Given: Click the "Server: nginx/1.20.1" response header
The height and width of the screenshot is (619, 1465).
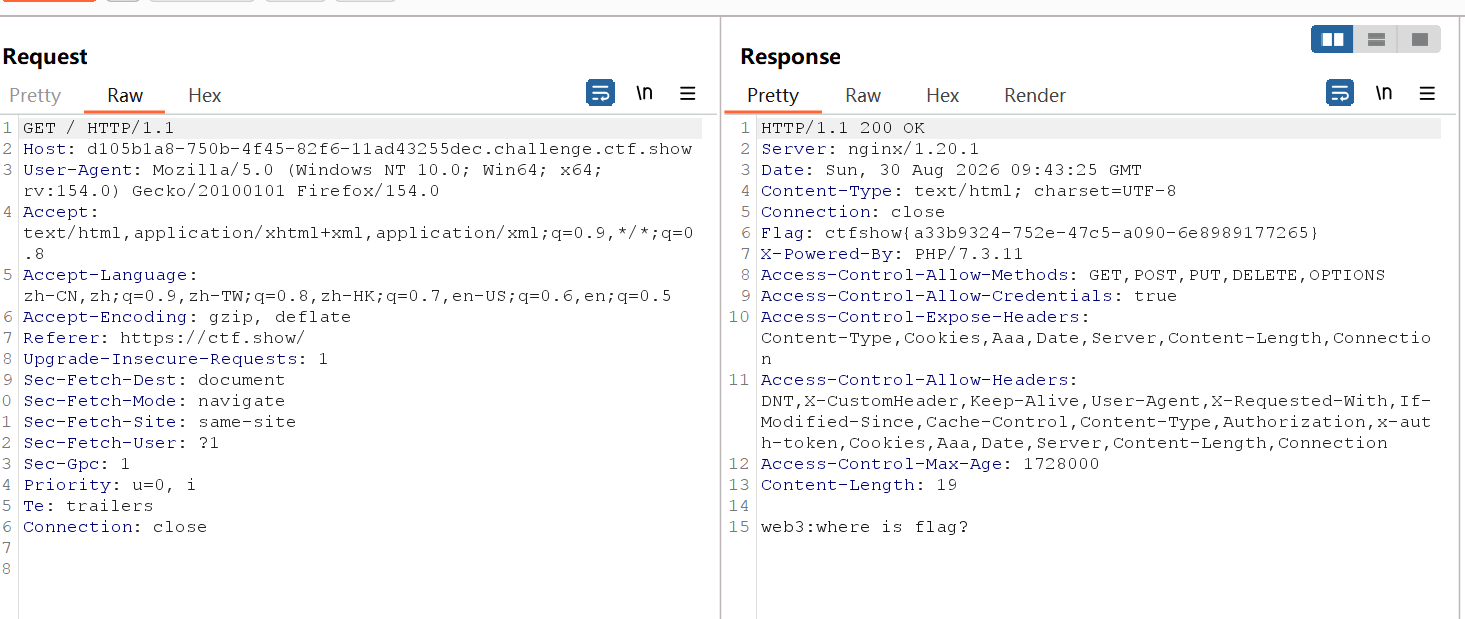Looking at the screenshot, I should (x=870, y=149).
